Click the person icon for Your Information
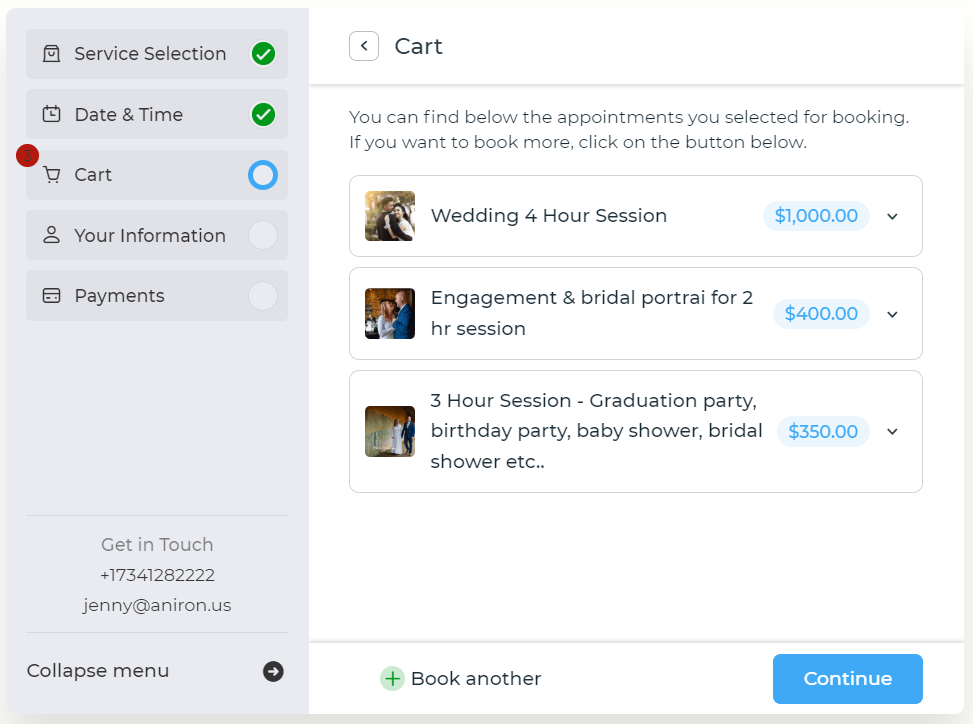The width and height of the screenshot is (973, 724). tap(51, 236)
